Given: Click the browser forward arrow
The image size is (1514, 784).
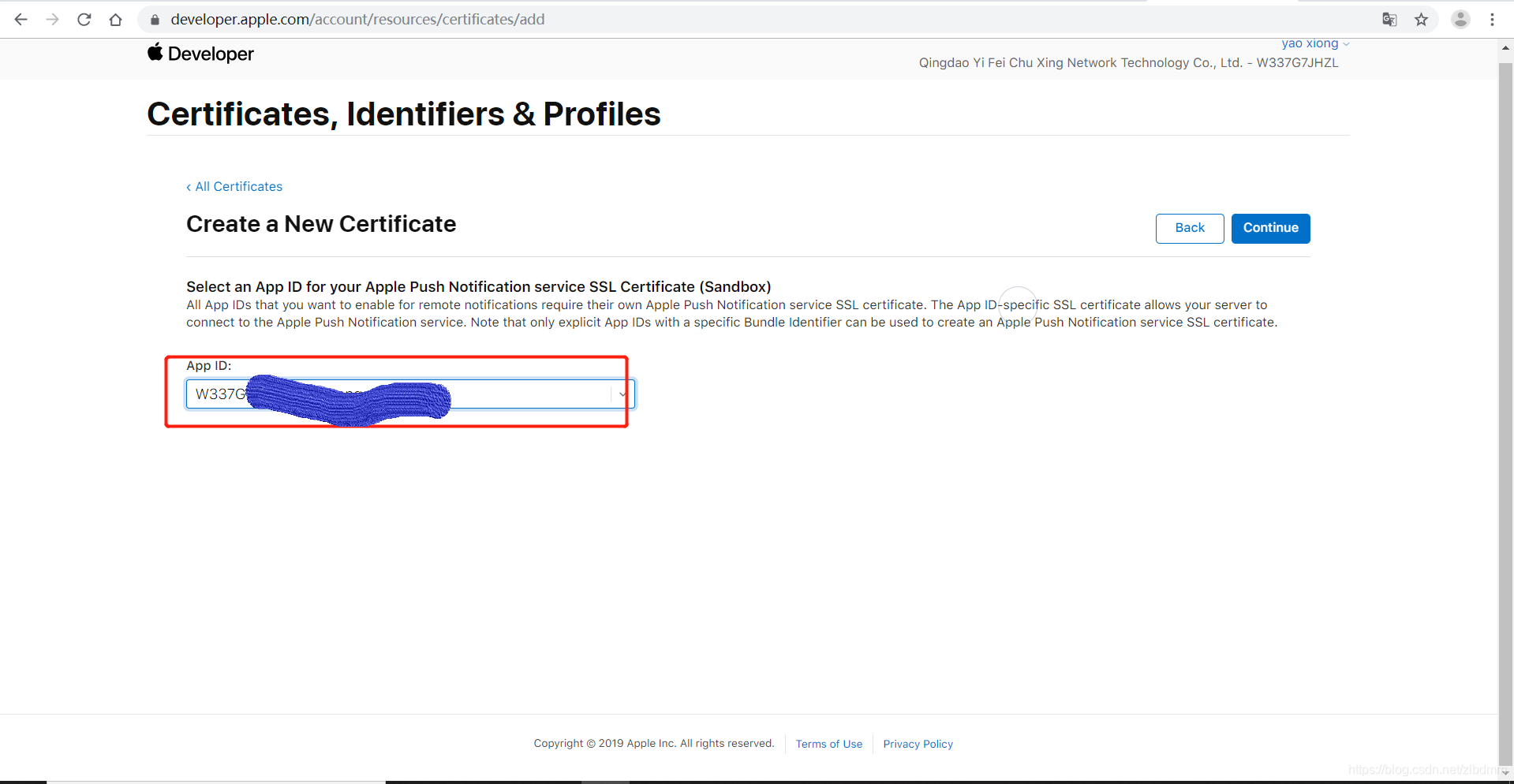Looking at the screenshot, I should 52,20.
